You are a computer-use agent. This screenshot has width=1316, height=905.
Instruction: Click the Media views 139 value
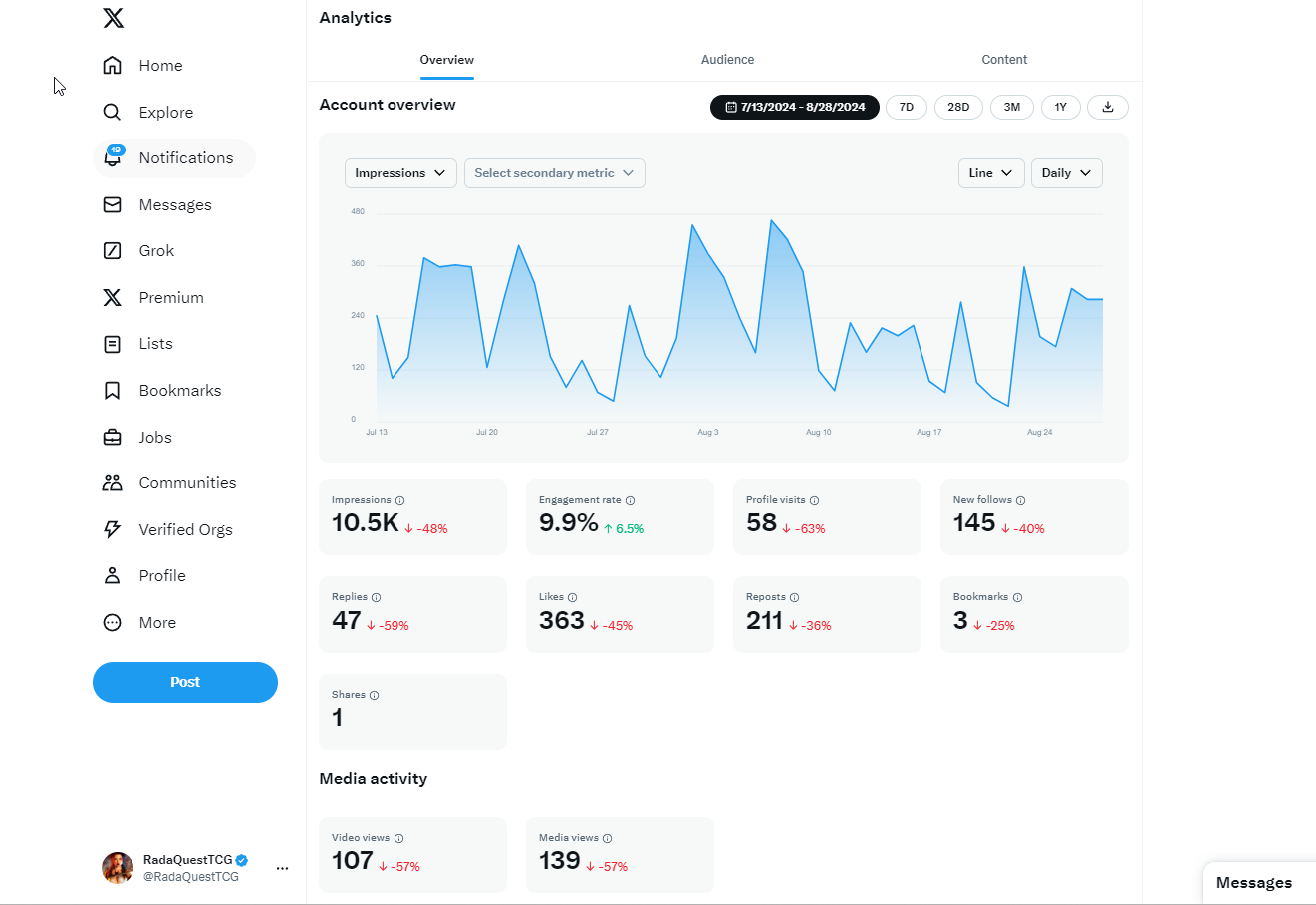pos(560,861)
